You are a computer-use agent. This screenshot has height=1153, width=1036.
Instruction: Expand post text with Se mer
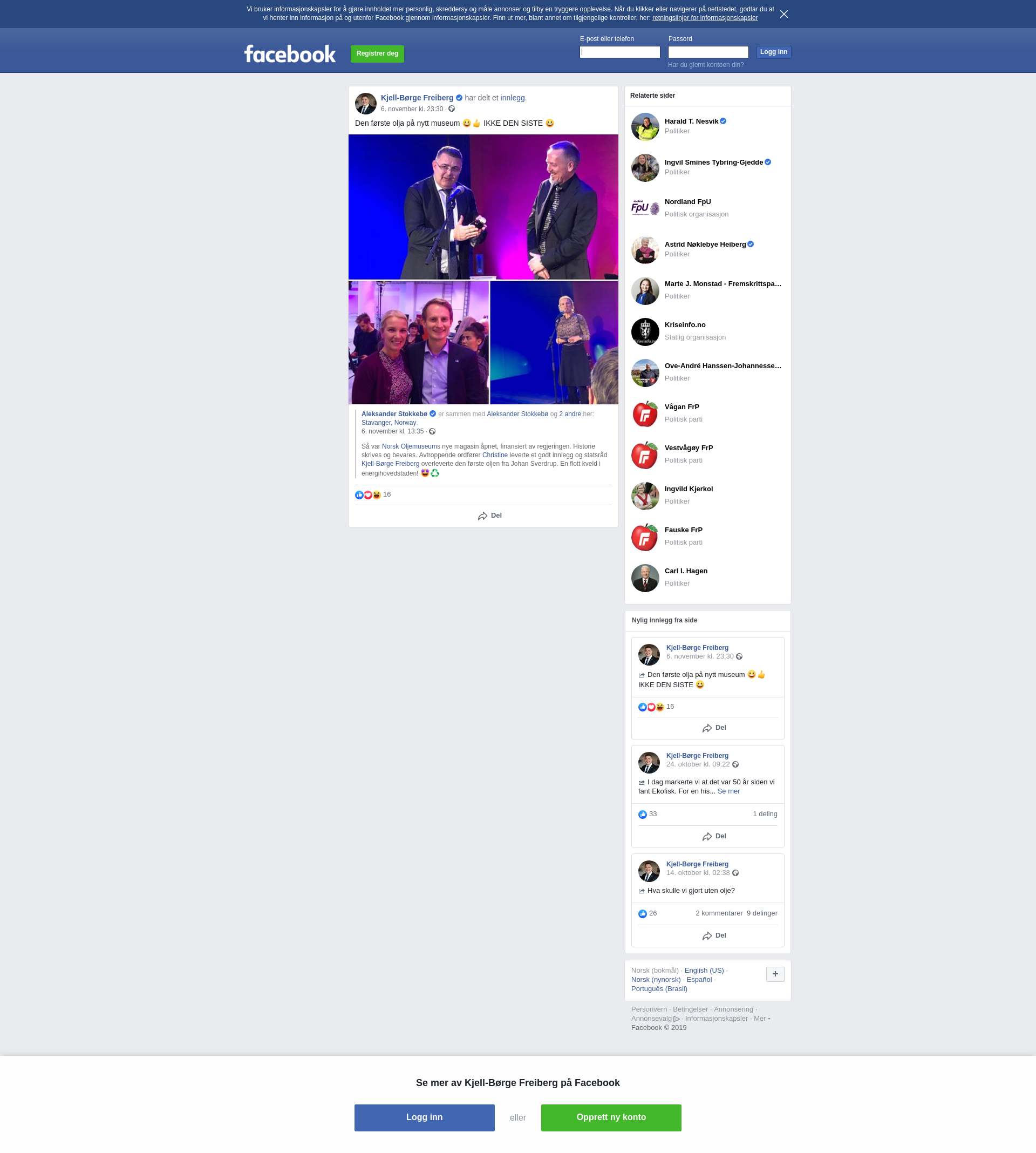pos(728,791)
